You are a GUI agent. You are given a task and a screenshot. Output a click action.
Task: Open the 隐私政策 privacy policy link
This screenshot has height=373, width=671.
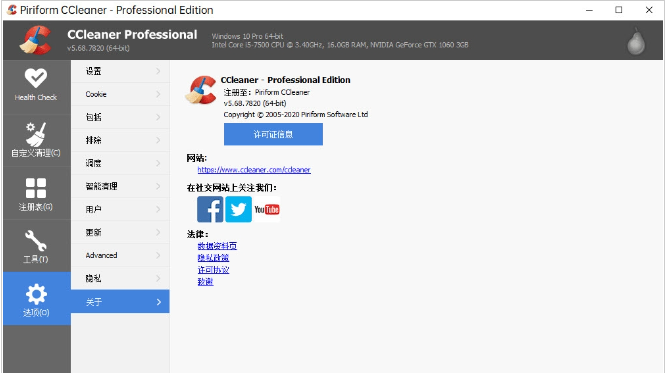(213, 258)
